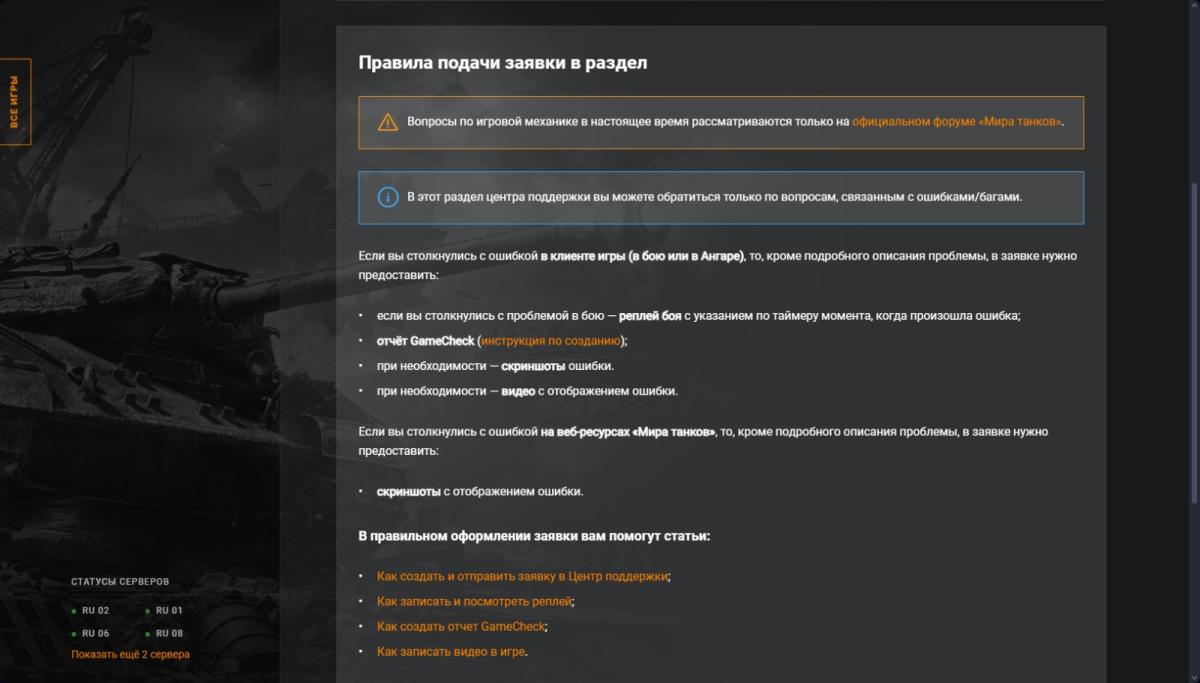This screenshot has height=683, width=1200.
Task: Click the green status dot beside RU 02
Action: click(x=74, y=611)
